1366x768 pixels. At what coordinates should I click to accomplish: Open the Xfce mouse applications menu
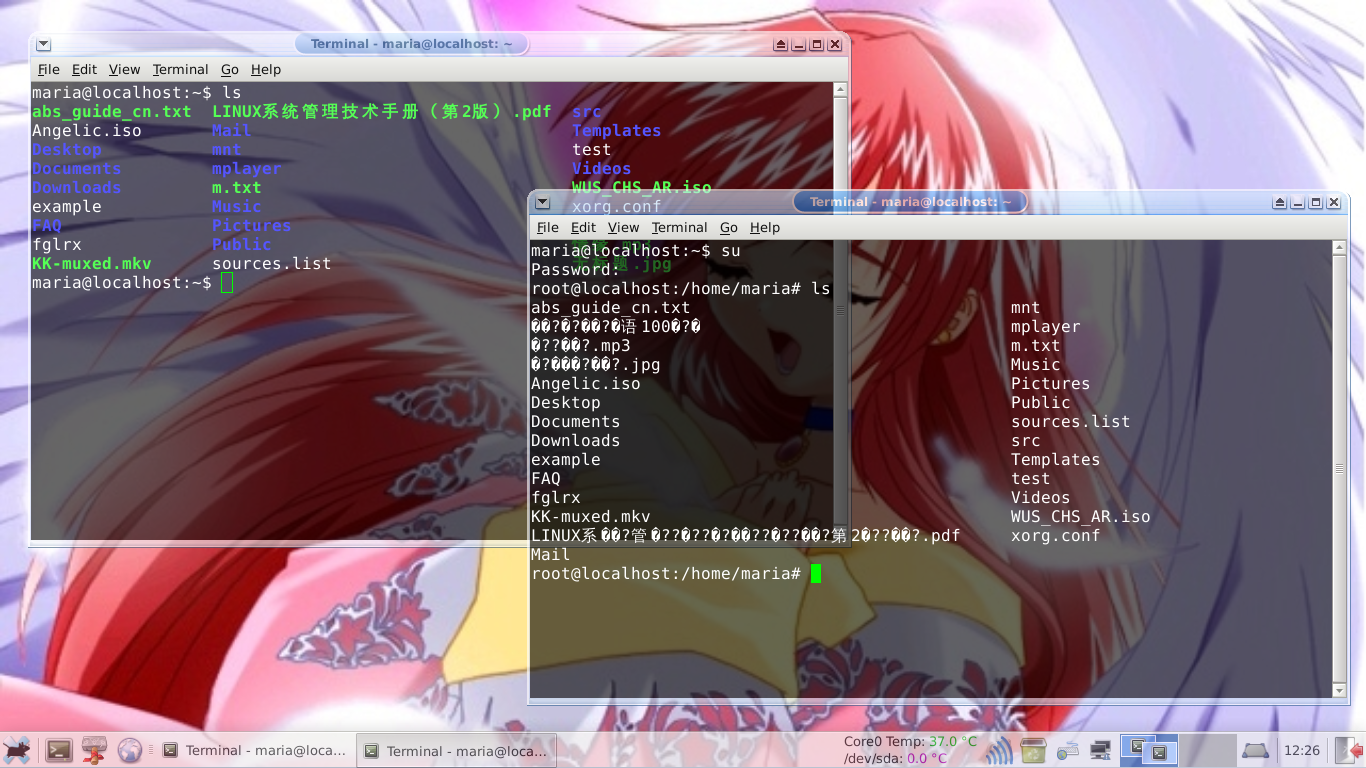pos(16,749)
